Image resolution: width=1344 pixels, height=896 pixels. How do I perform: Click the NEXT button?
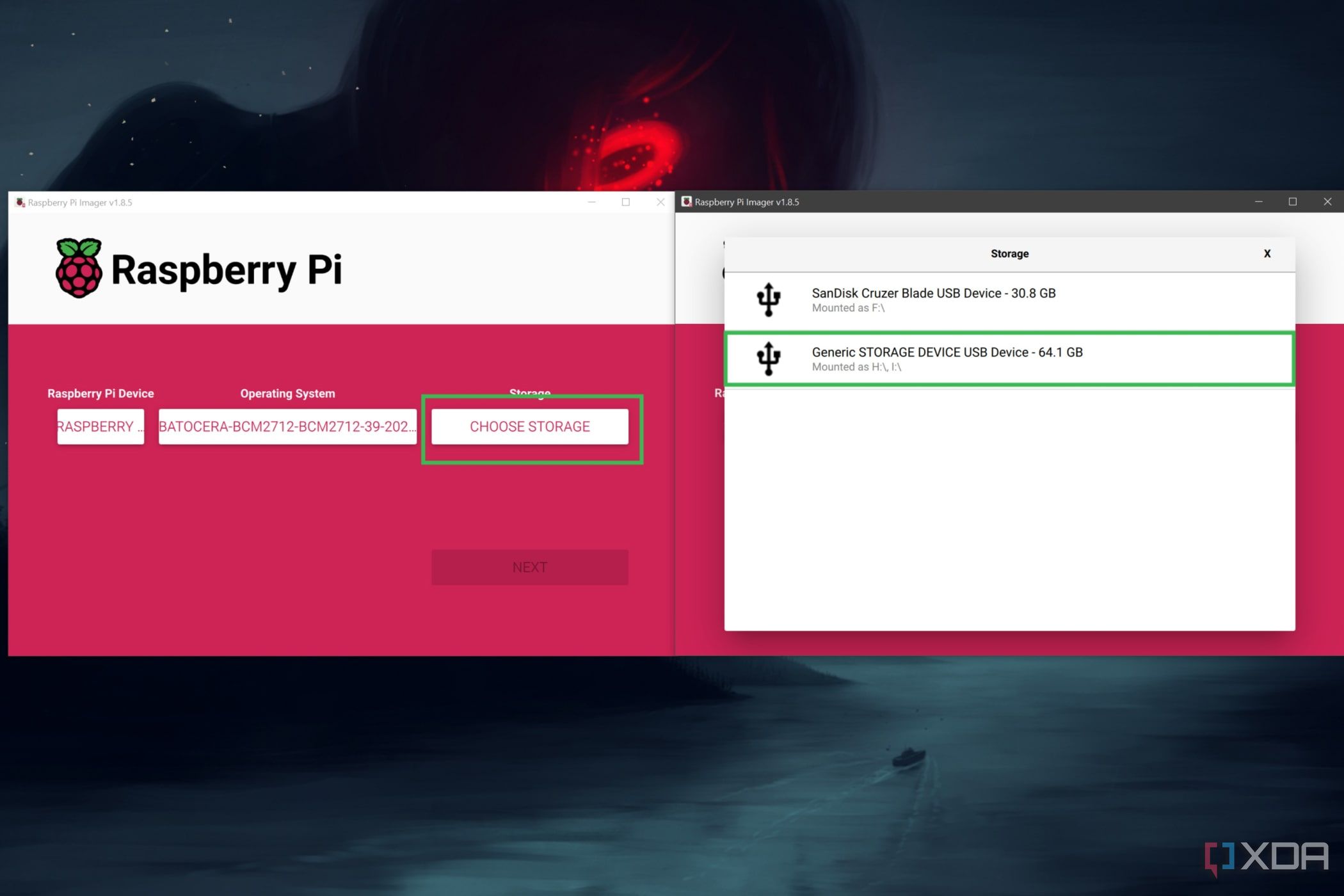point(530,567)
